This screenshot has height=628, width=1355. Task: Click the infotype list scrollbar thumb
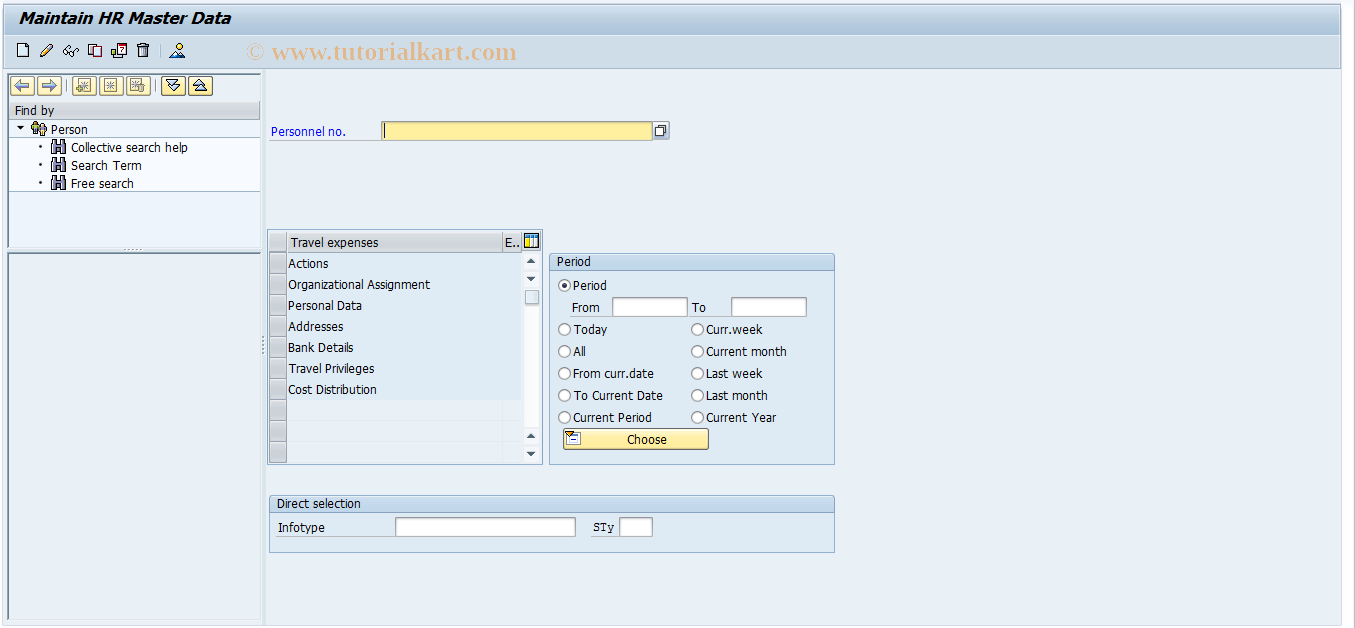531,297
